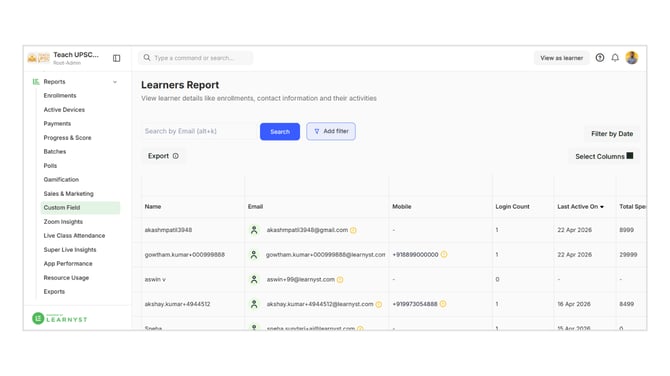This screenshot has height=376, width=670.
Task: Click copy icon after +918899000000
Action: click(444, 254)
